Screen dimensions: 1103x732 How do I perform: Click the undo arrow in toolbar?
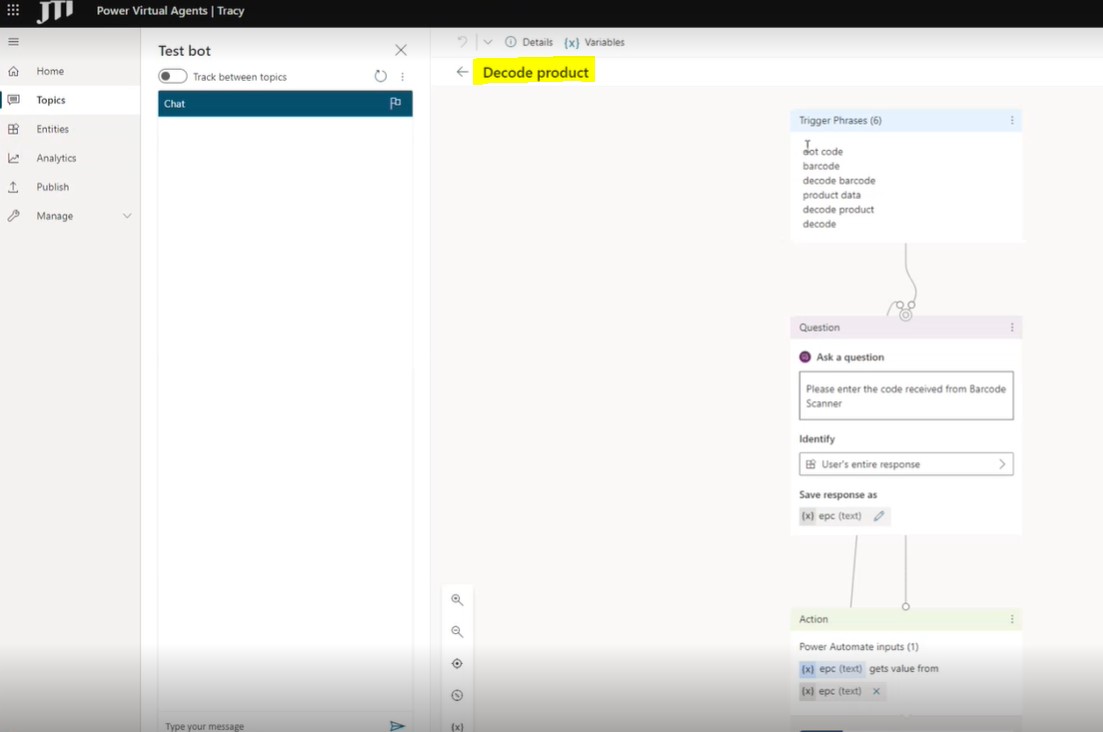[x=462, y=41]
